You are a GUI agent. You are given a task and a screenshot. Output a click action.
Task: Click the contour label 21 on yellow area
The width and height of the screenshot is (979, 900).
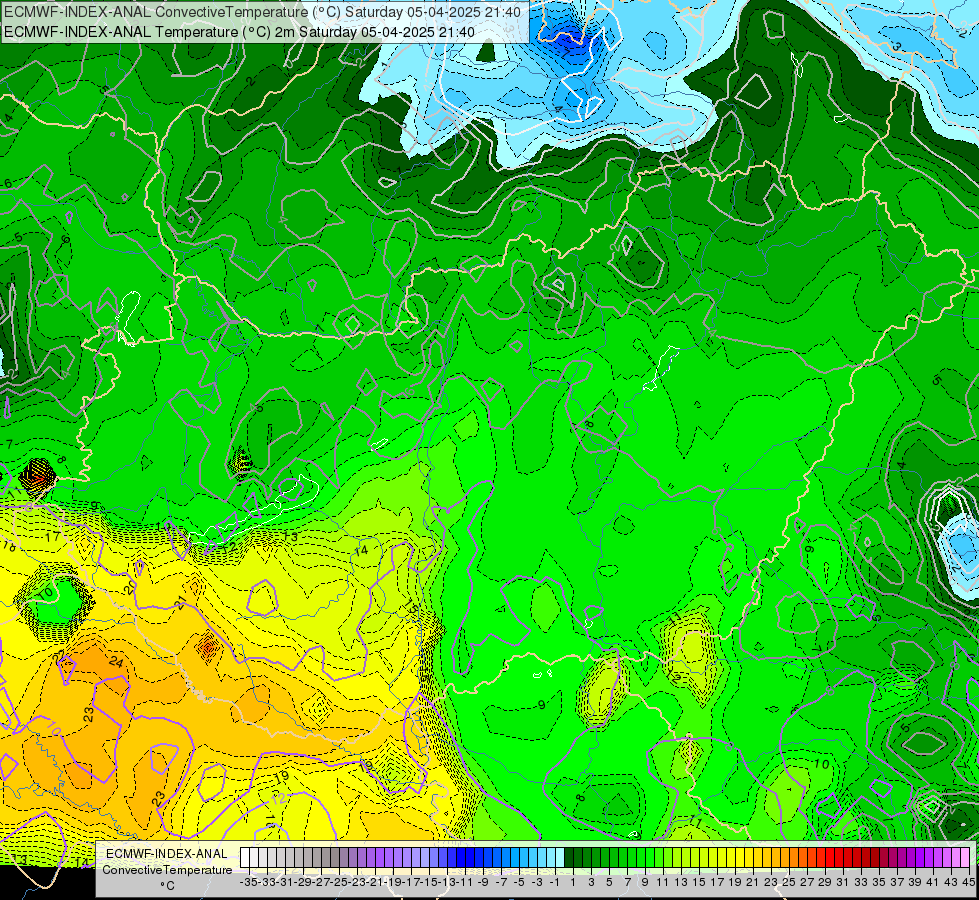point(181,602)
